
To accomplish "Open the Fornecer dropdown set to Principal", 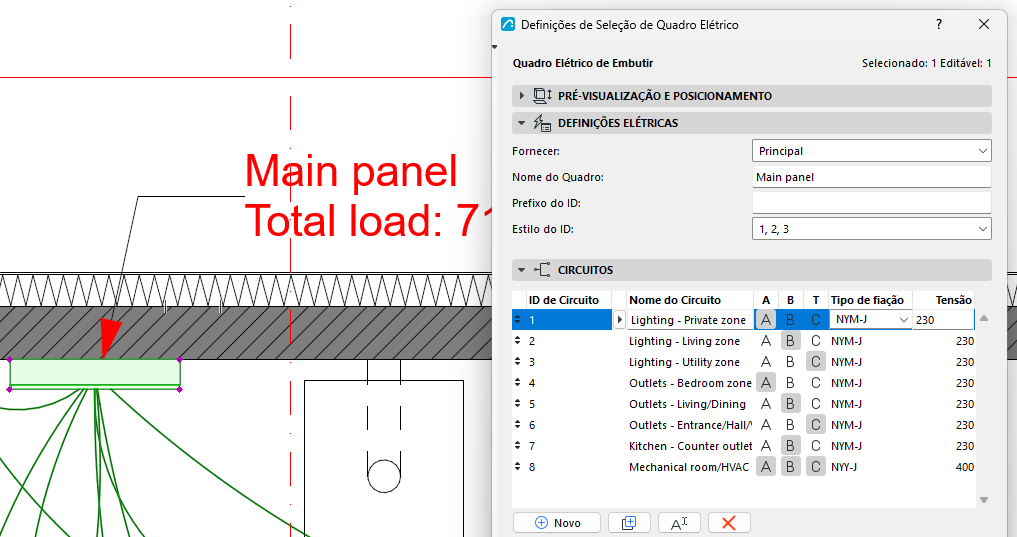I will [x=872, y=151].
